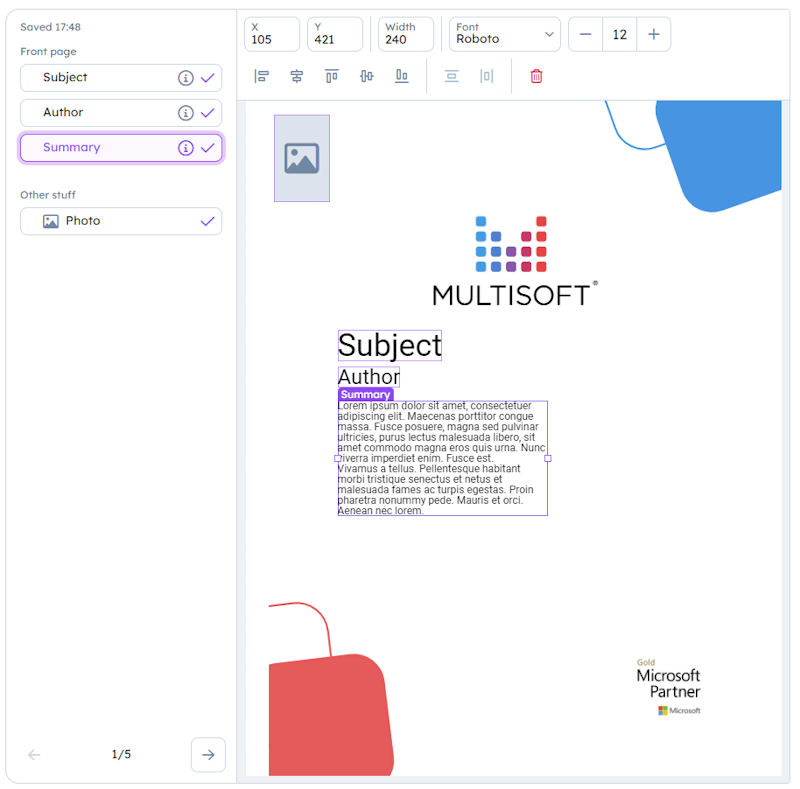Click the X position field
This screenshot has height=789, width=800.
pos(272,34)
